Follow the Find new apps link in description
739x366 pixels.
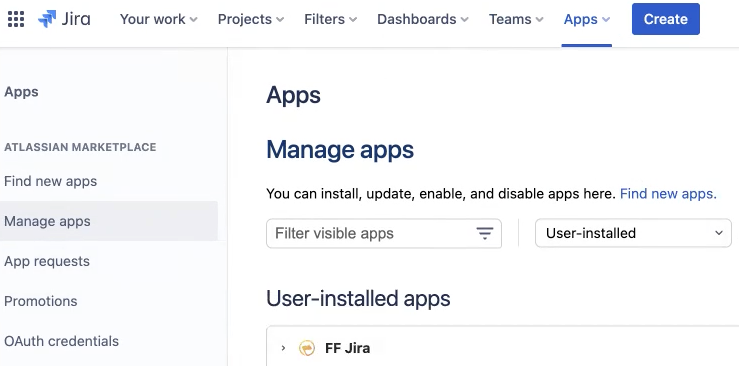[x=668, y=194]
